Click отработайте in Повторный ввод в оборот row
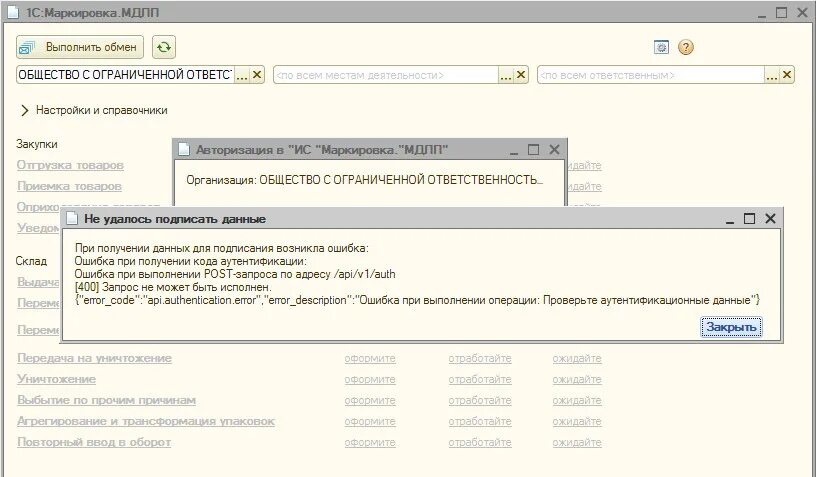The image size is (816, 477). pyautogui.click(x=480, y=443)
